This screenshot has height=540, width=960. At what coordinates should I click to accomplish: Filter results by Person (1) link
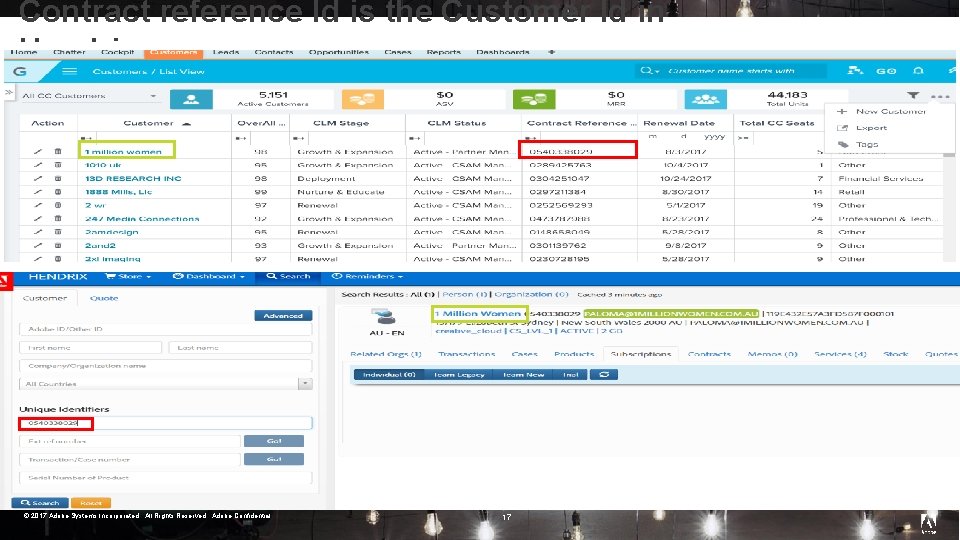coord(465,294)
